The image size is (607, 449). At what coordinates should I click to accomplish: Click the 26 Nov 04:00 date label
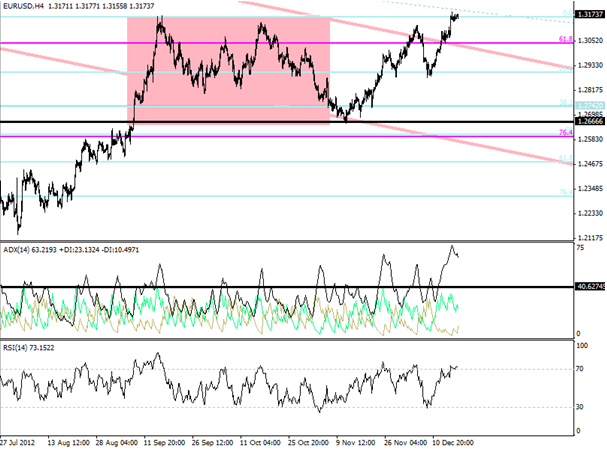pyautogui.click(x=405, y=442)
